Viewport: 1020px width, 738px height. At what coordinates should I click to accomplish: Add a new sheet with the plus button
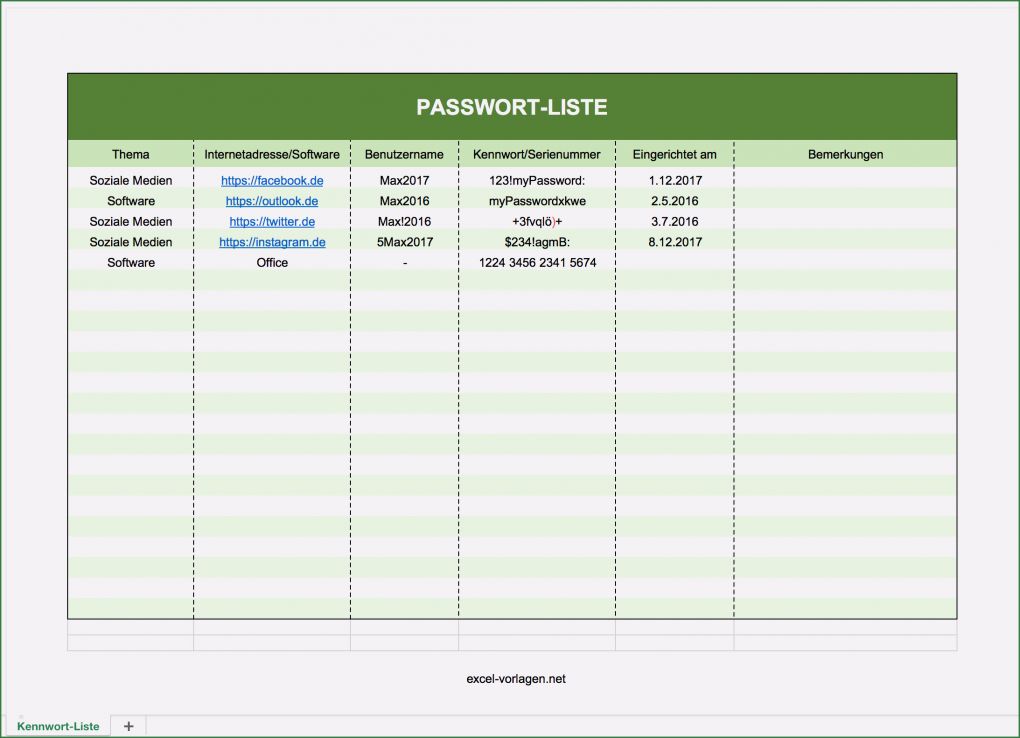click(128, 726)
